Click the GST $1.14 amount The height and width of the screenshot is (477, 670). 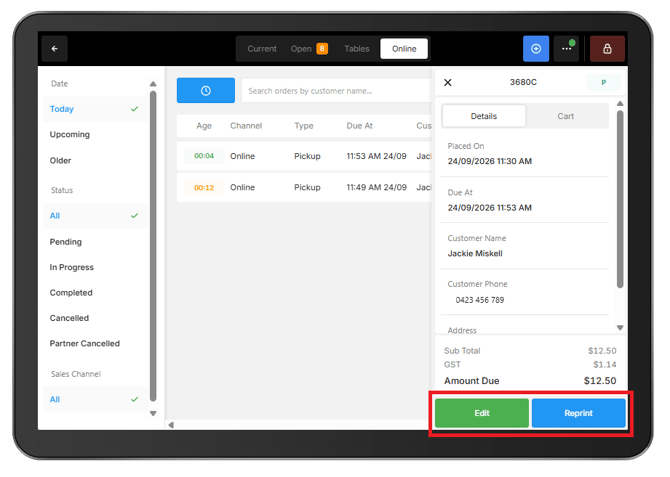605,365
